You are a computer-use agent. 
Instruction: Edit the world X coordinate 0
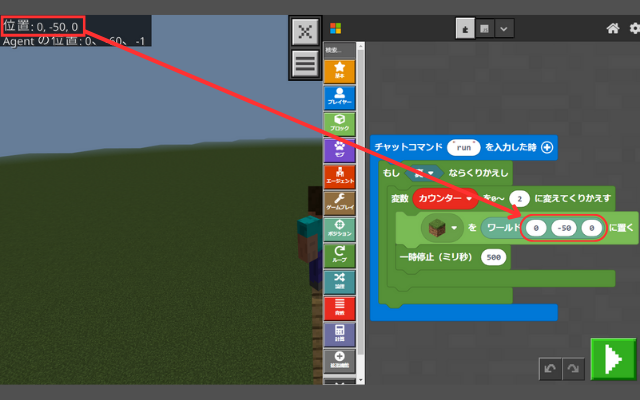pyautogui.click(x=536, y=228)
